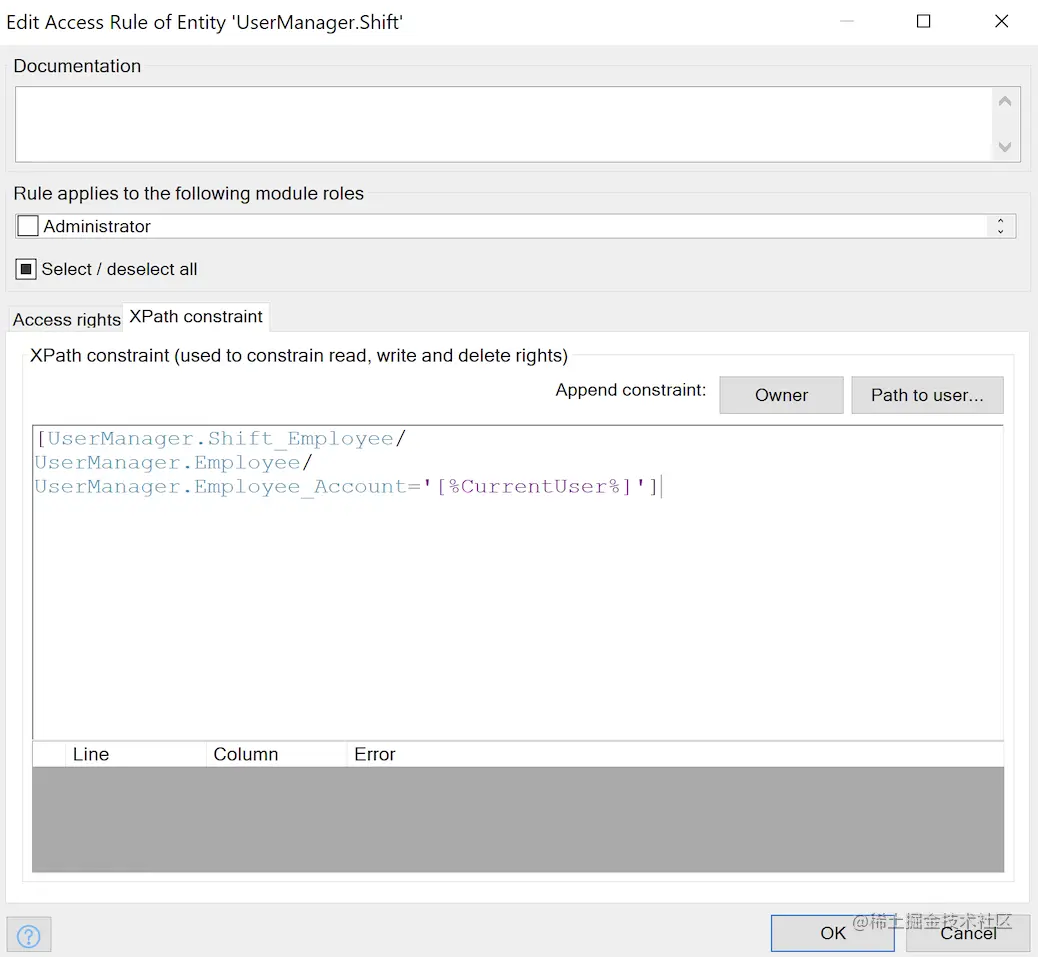Click the Error column header

point(675,754)
